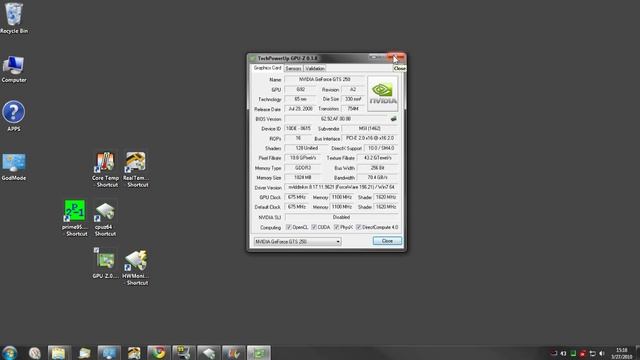This screenshot has width=640, height=360.
Task: Select the Core Temp shortcut icon
Action: click(105, 170)
